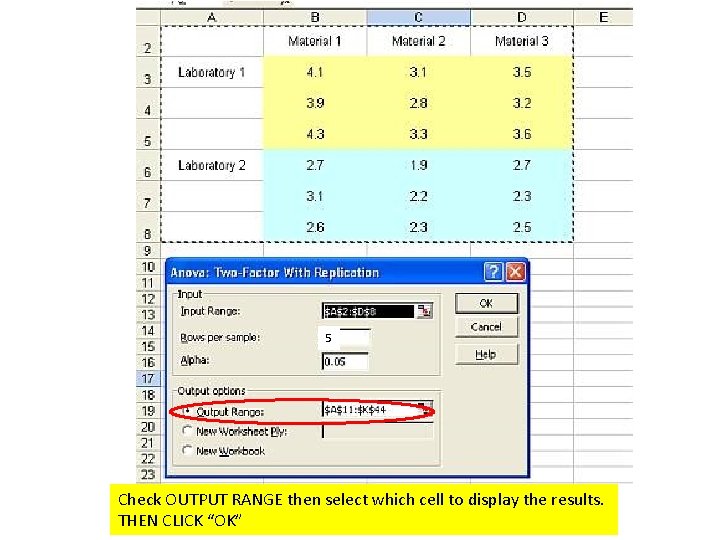Viewport: 720px width, 540px height.
Task: Select column E header
Action: pos(603,17)
